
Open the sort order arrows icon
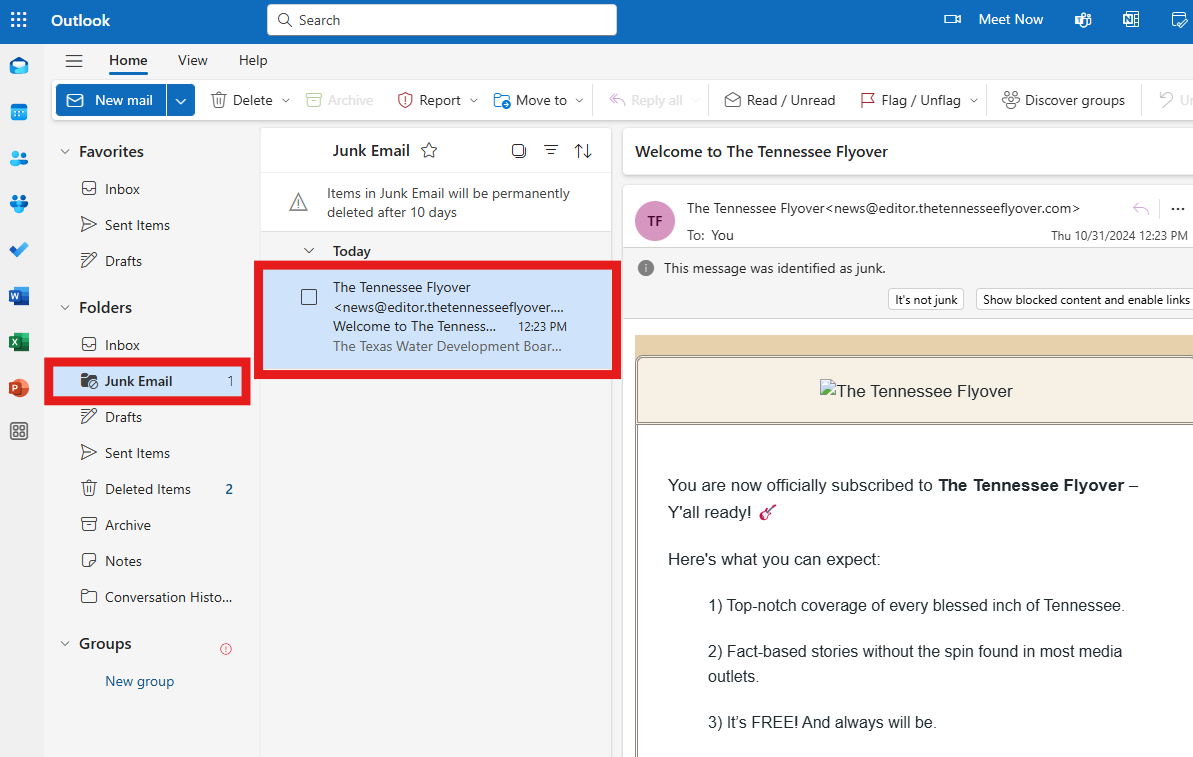(583, 151)
